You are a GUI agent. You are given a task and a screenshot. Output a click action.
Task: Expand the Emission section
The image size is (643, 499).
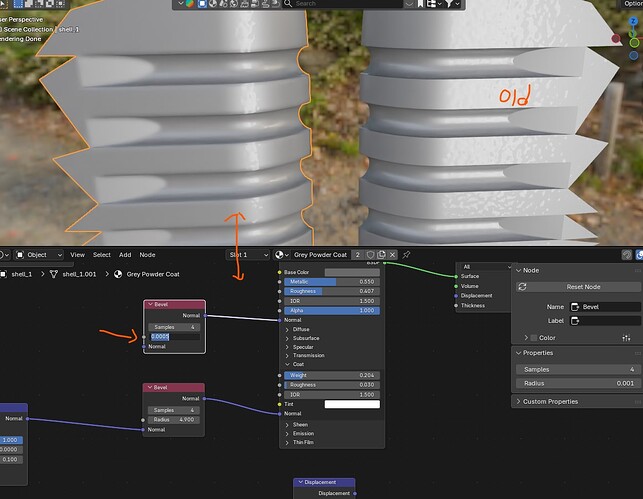click(287, 433)
